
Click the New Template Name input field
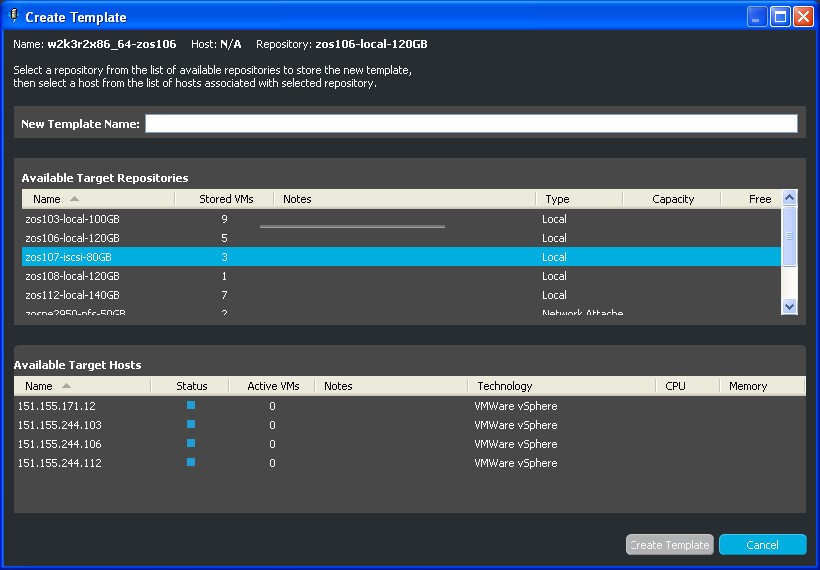pyautogui.click(x=471, y=123)
